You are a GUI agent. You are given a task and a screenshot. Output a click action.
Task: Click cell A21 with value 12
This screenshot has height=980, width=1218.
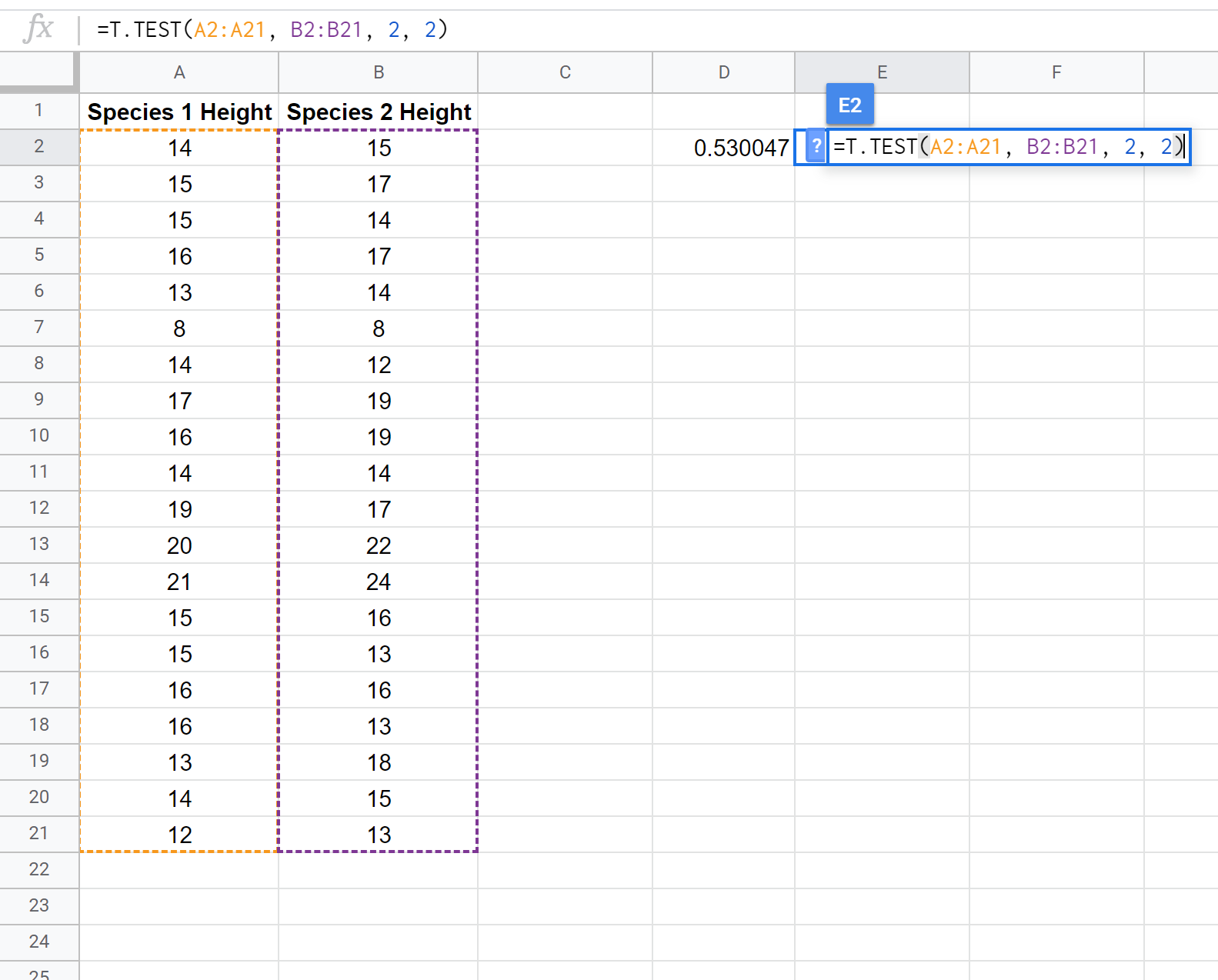179,834
